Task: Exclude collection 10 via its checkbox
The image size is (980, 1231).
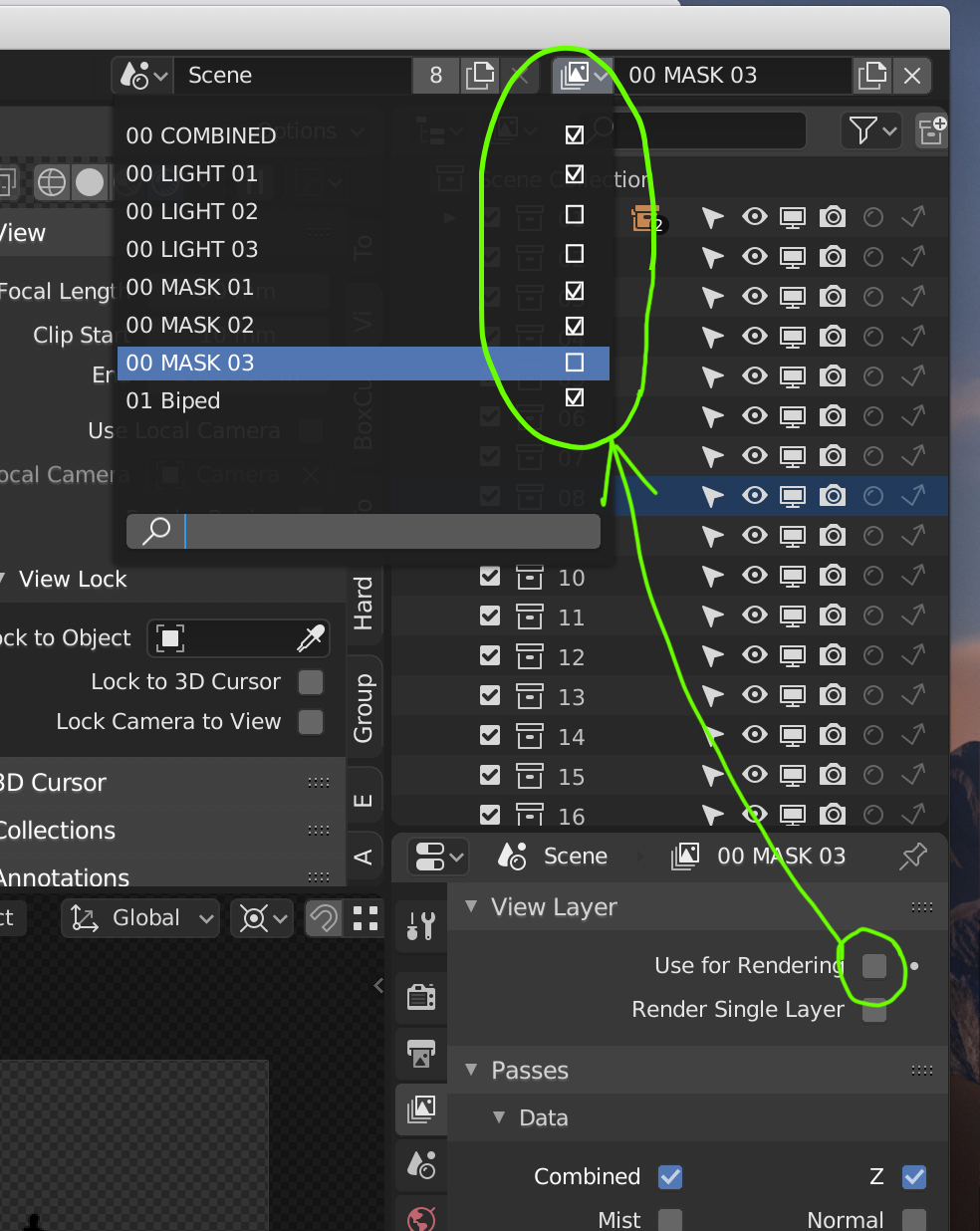Action: pyautogui.click(x=490, y=576)
